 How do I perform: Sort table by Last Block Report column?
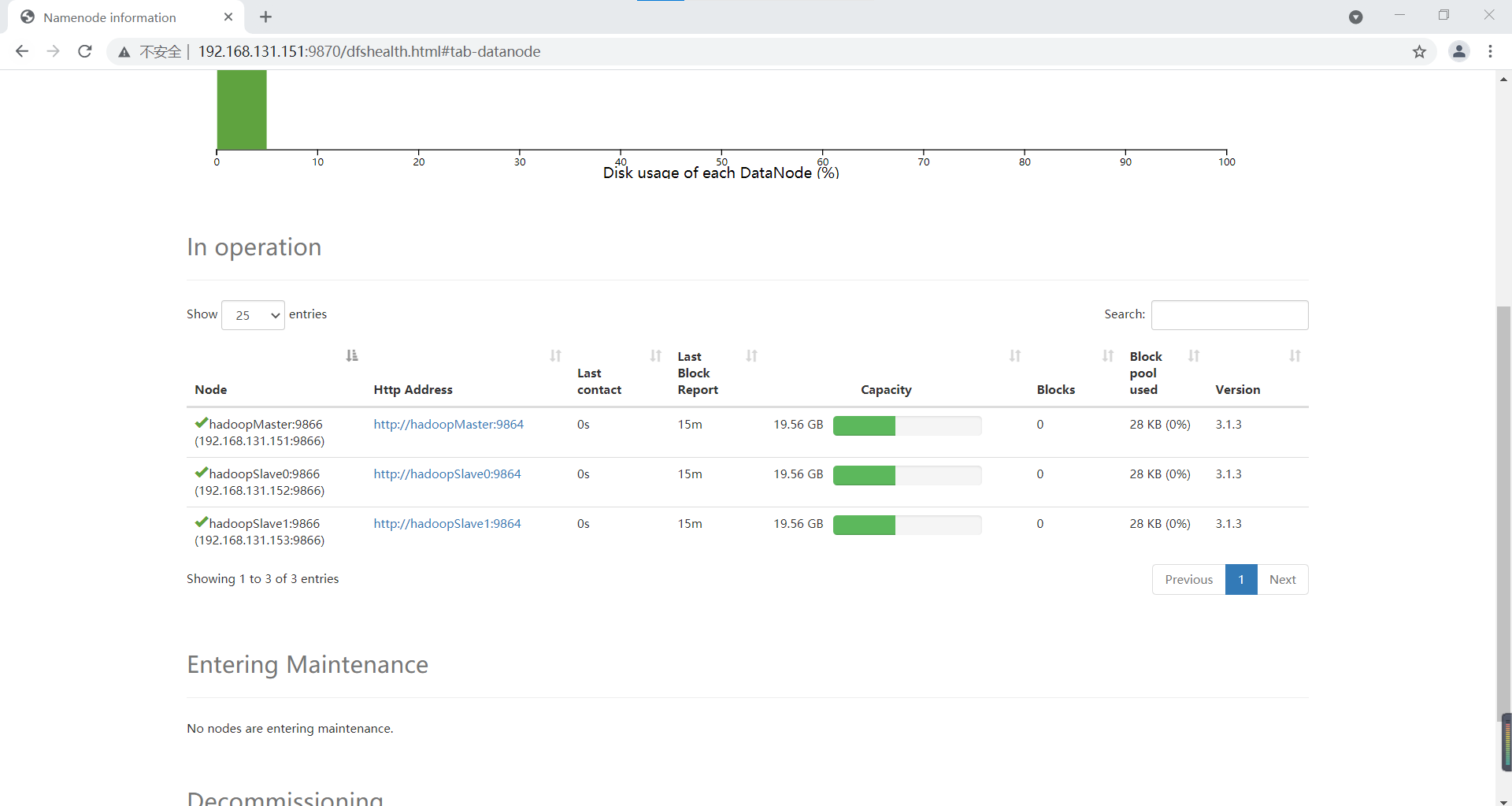pyautogui.click(x=752, y=355)
